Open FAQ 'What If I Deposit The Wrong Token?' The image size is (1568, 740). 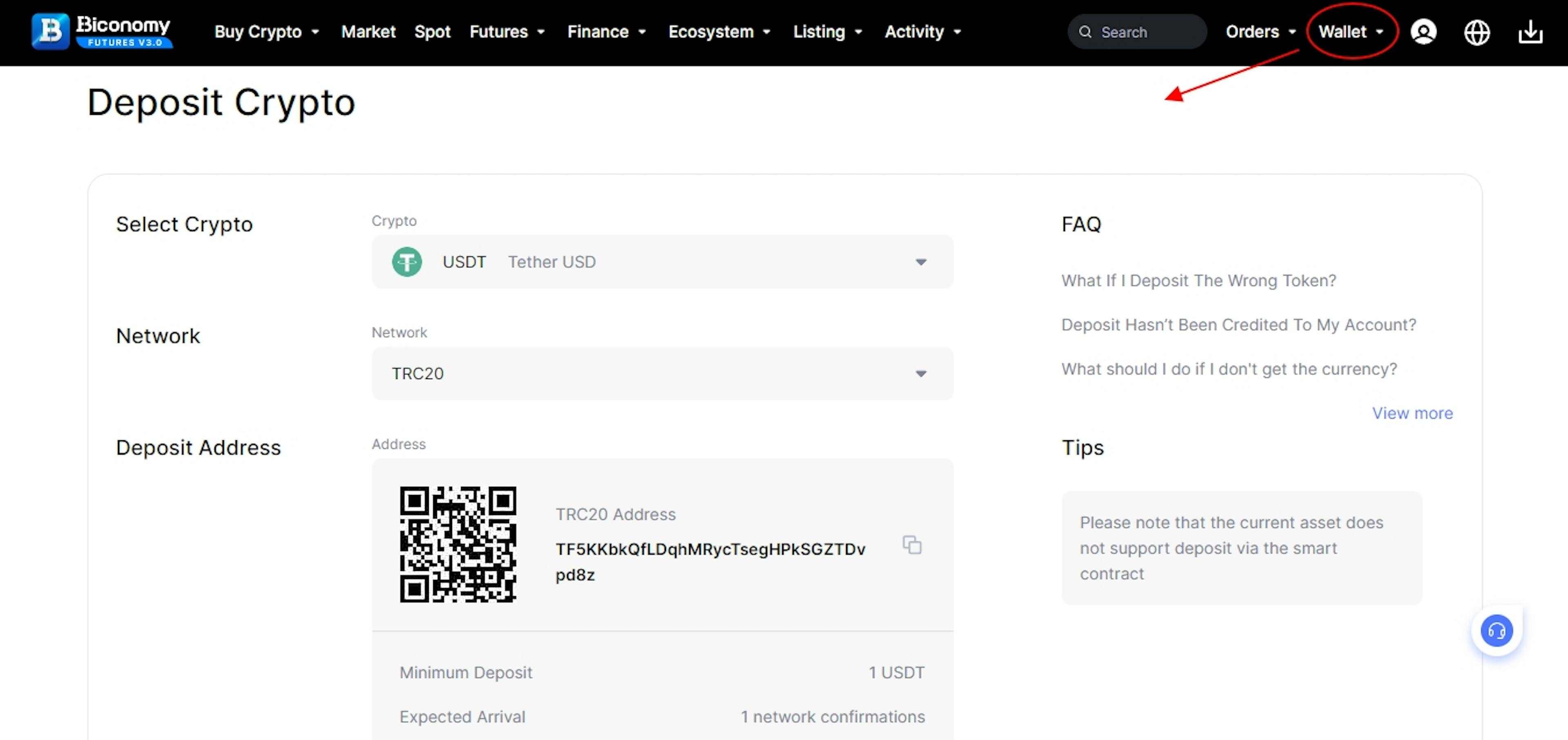coord(1198,281)
